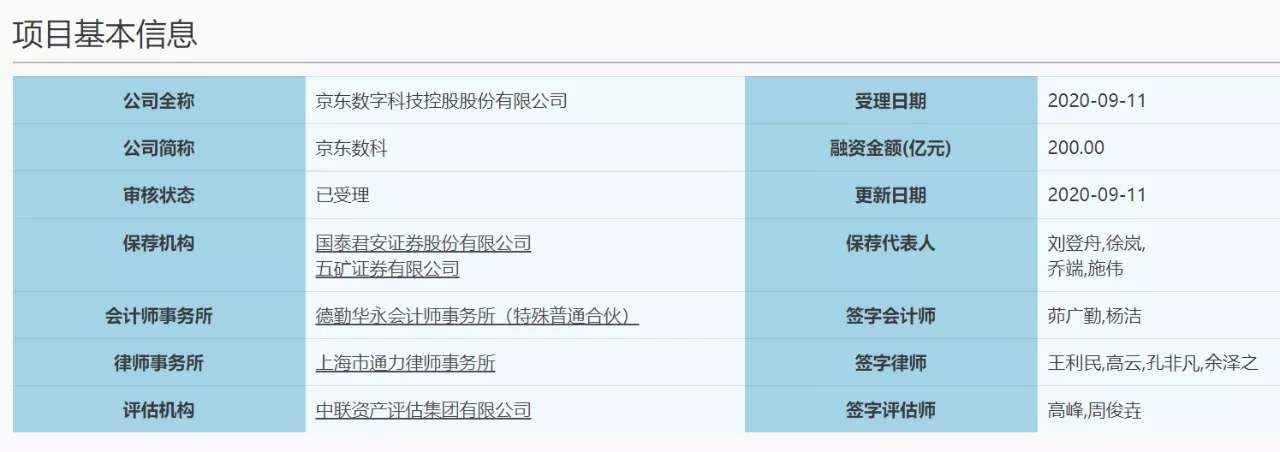Select the signing appraisers 高峰,周俊垚
The width and height of the screenshot is (1280, 452).
tap(1094, 410)
